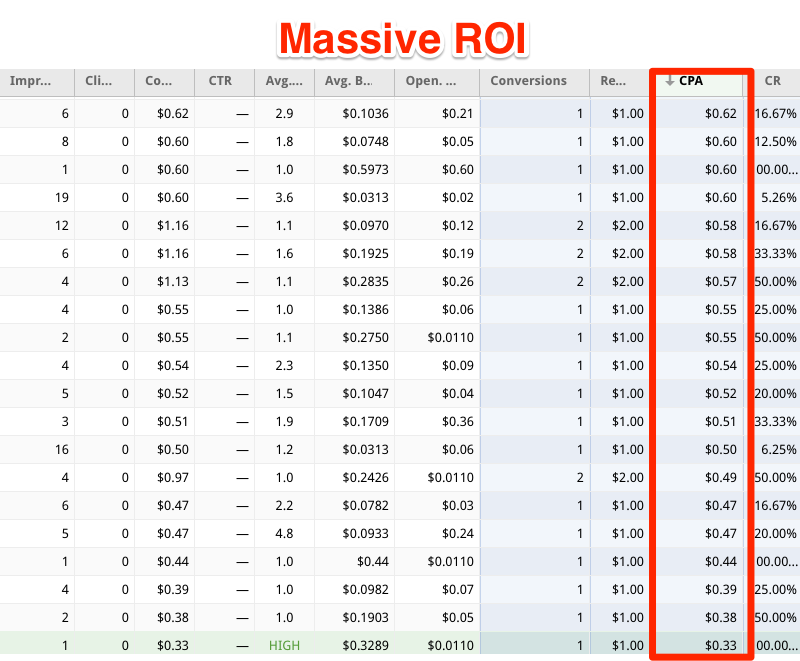
Task: Select the 12.50% conversion rate cell
Action: coord(776,142)
